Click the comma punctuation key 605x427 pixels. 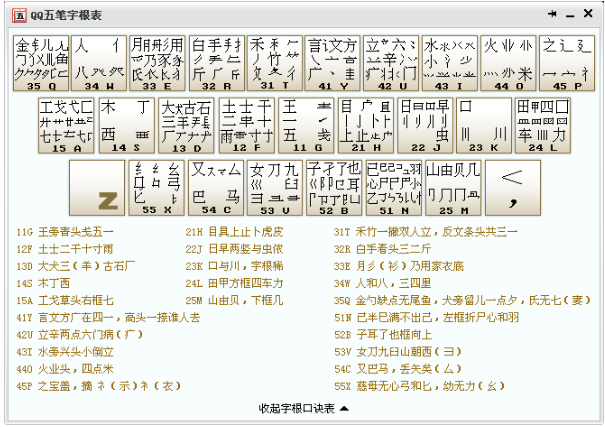(513, 188)
